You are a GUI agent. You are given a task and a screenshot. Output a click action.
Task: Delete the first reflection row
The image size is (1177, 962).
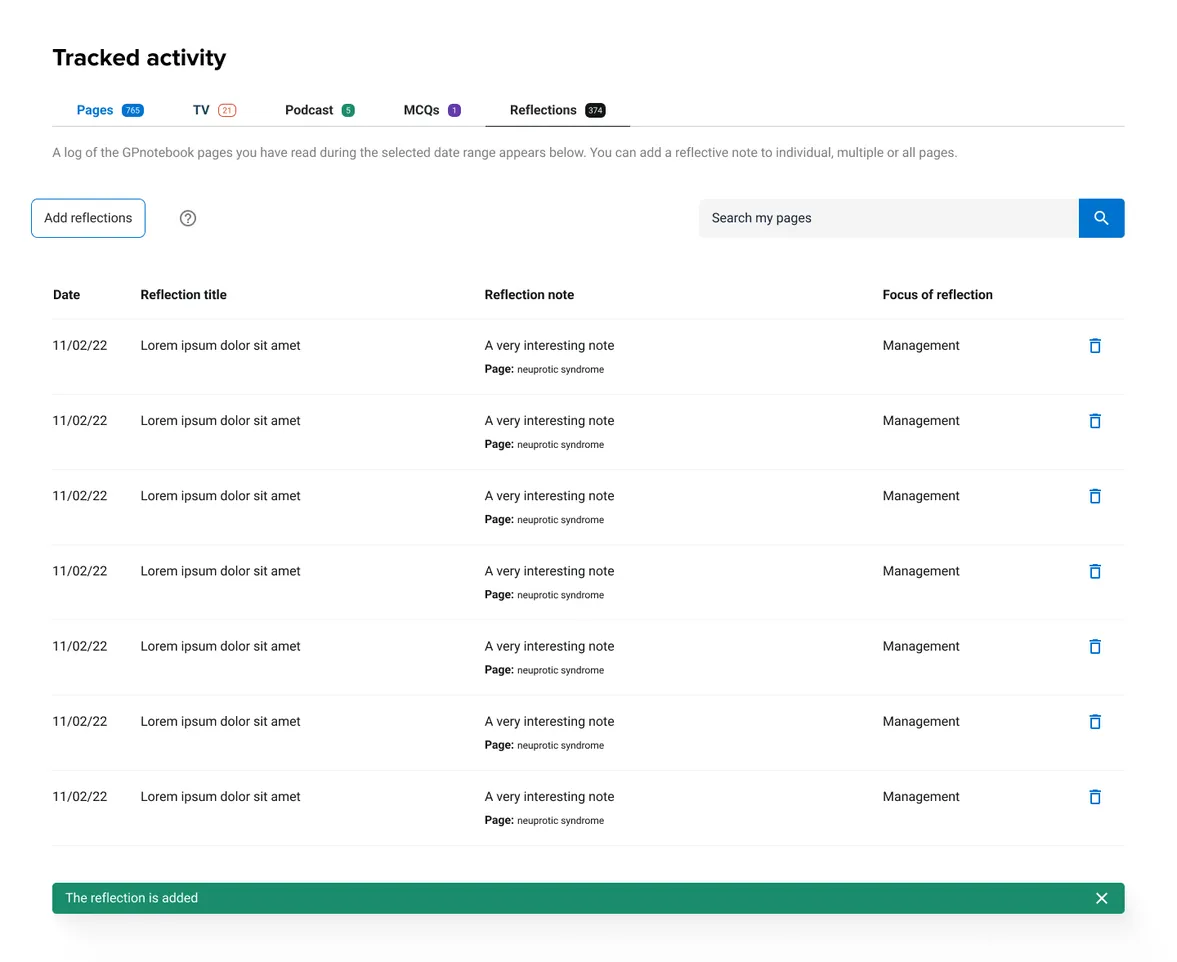(x=1095, y=346)
